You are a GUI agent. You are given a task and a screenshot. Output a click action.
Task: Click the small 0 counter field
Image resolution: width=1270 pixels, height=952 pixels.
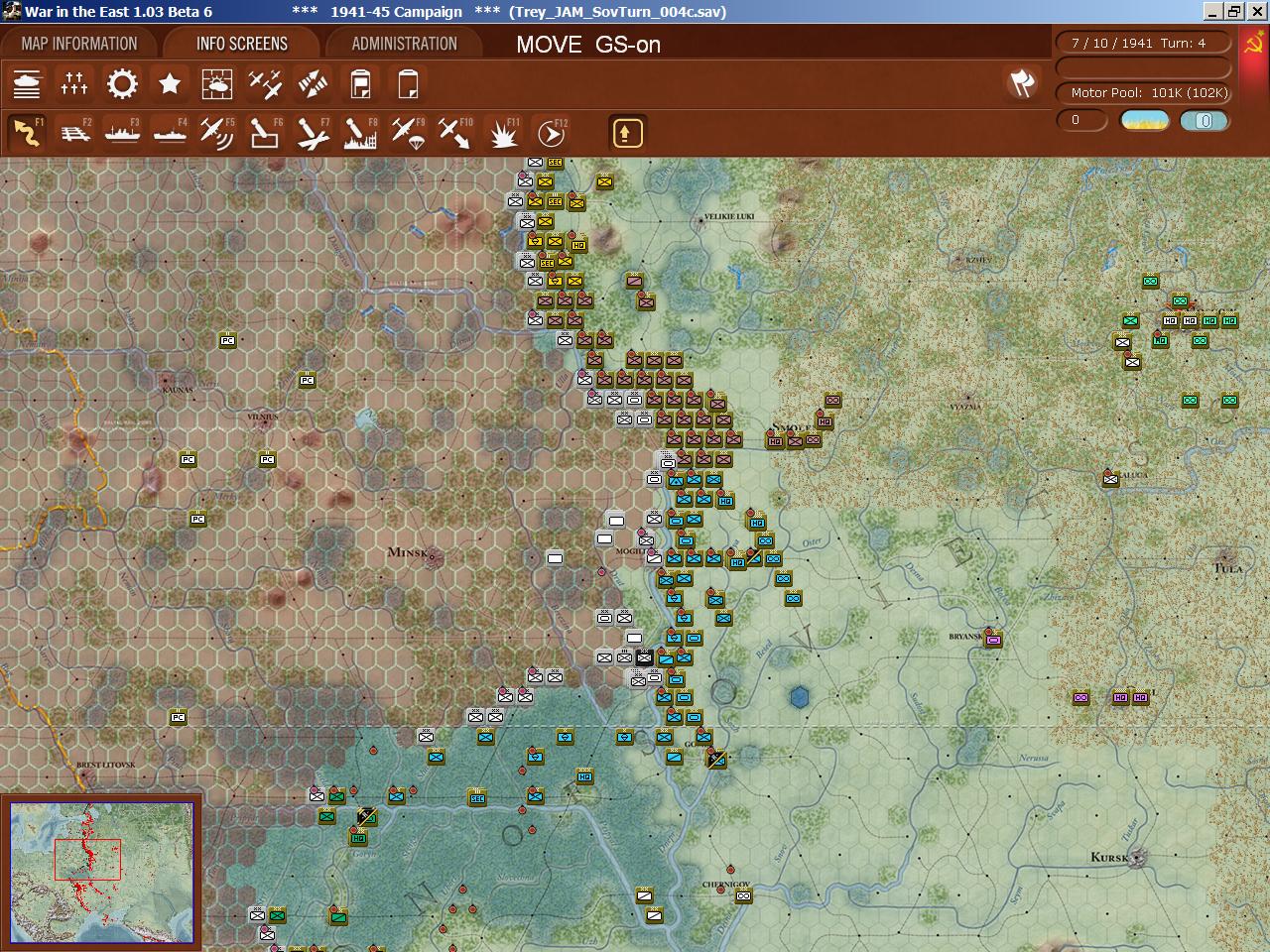pos(1082,120)
